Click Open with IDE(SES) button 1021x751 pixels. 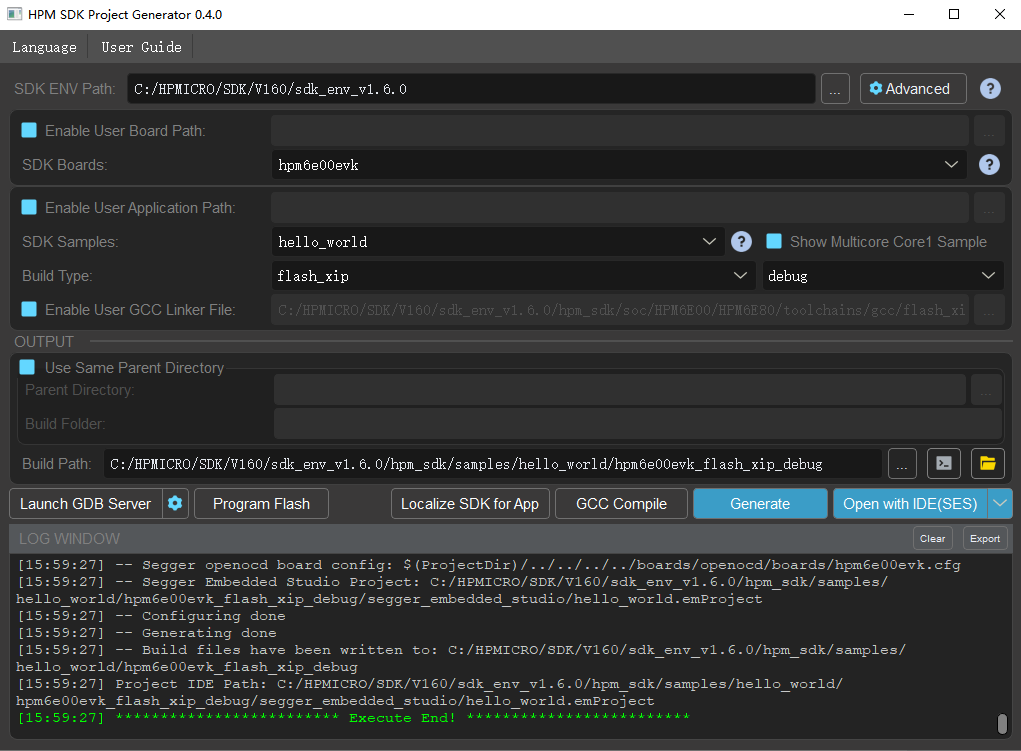coord(910,503)
